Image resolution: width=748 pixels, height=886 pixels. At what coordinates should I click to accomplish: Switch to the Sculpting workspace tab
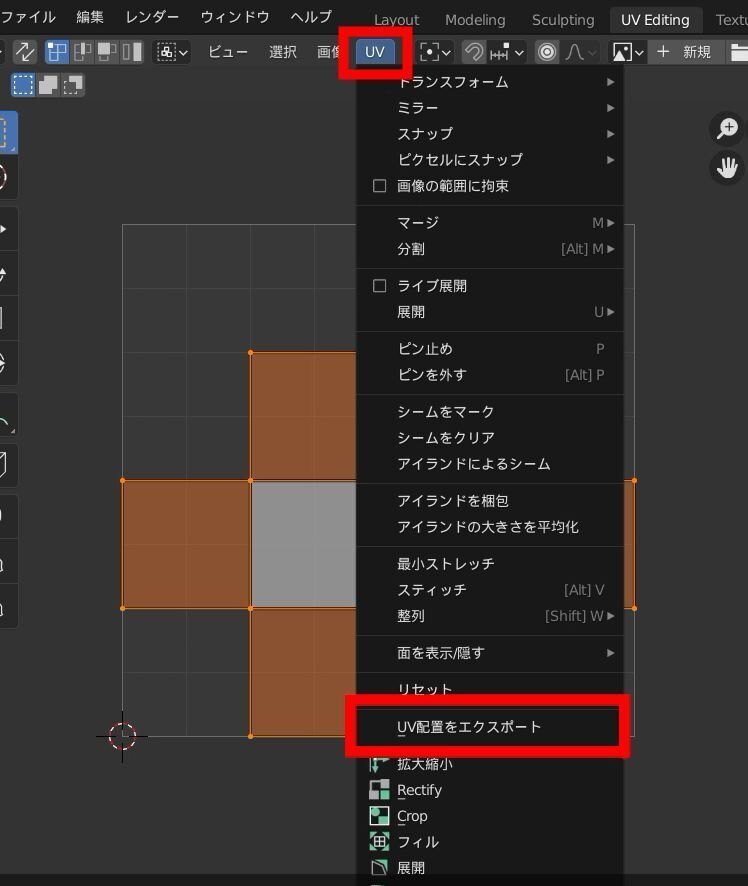pos(563,20)
